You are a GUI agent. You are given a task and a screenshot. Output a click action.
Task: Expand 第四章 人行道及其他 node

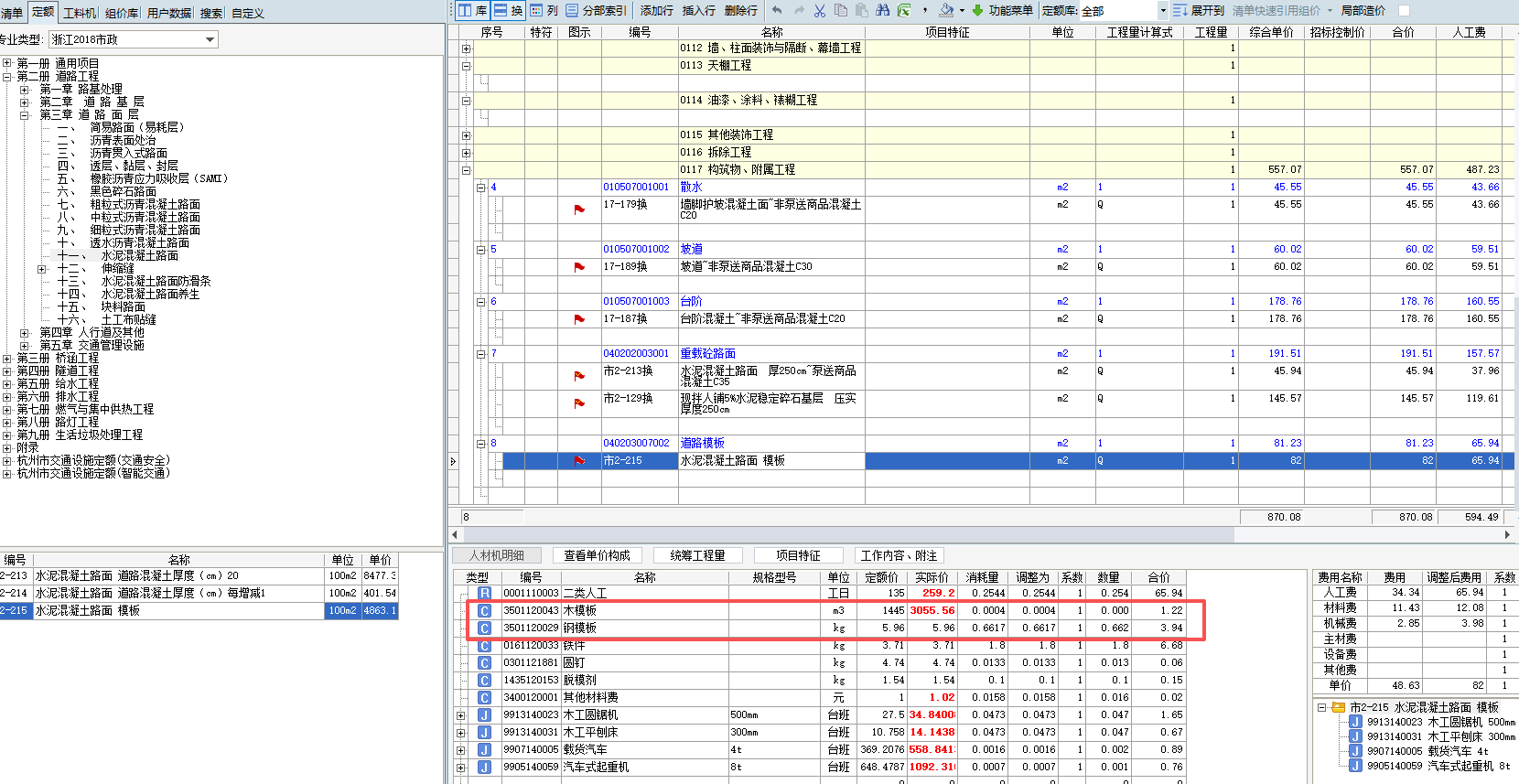pos(25,332)
